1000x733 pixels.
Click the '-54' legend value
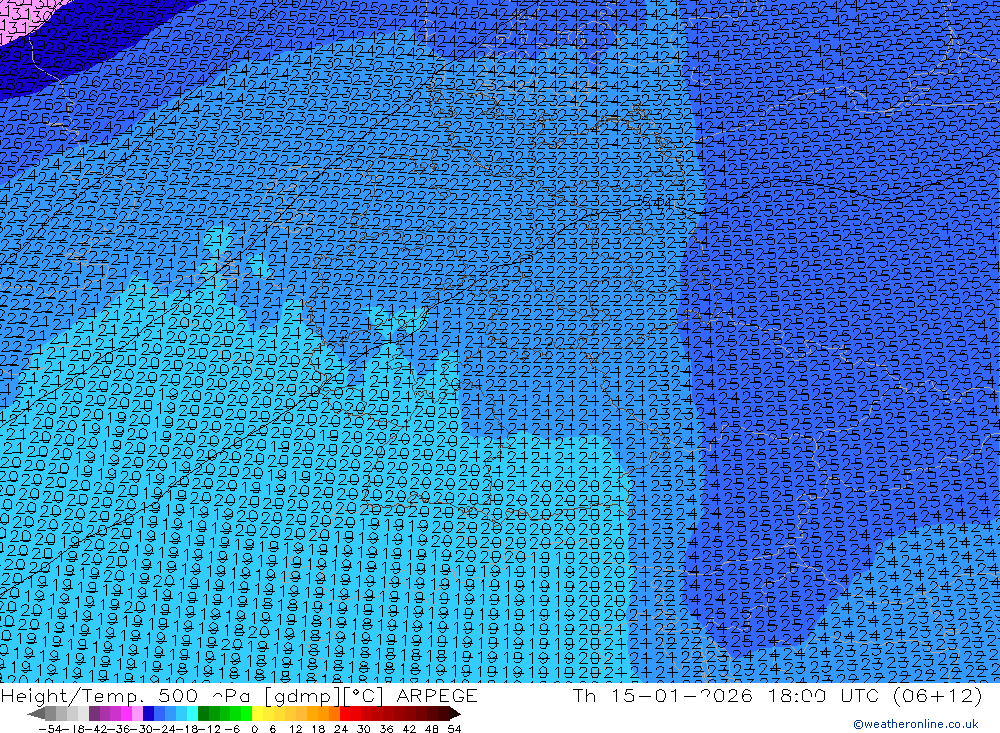click(50, 729)
